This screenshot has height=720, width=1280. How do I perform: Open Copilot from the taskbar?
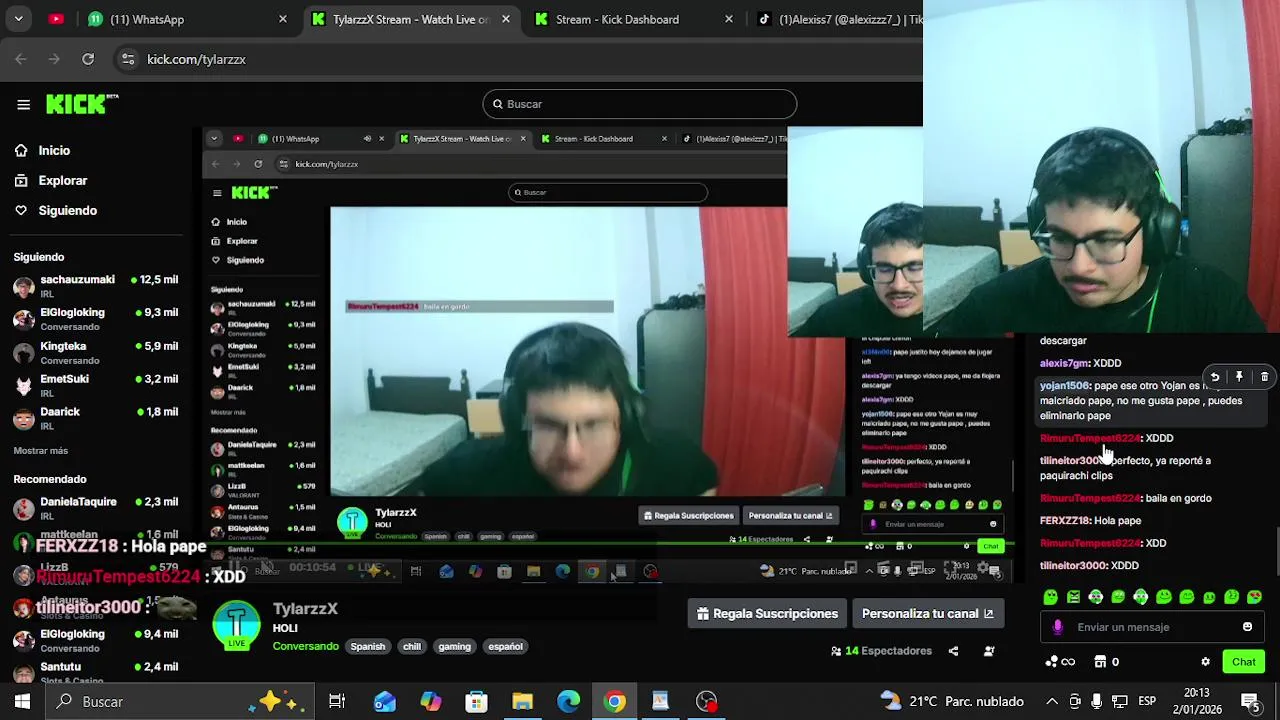point(431,701)
